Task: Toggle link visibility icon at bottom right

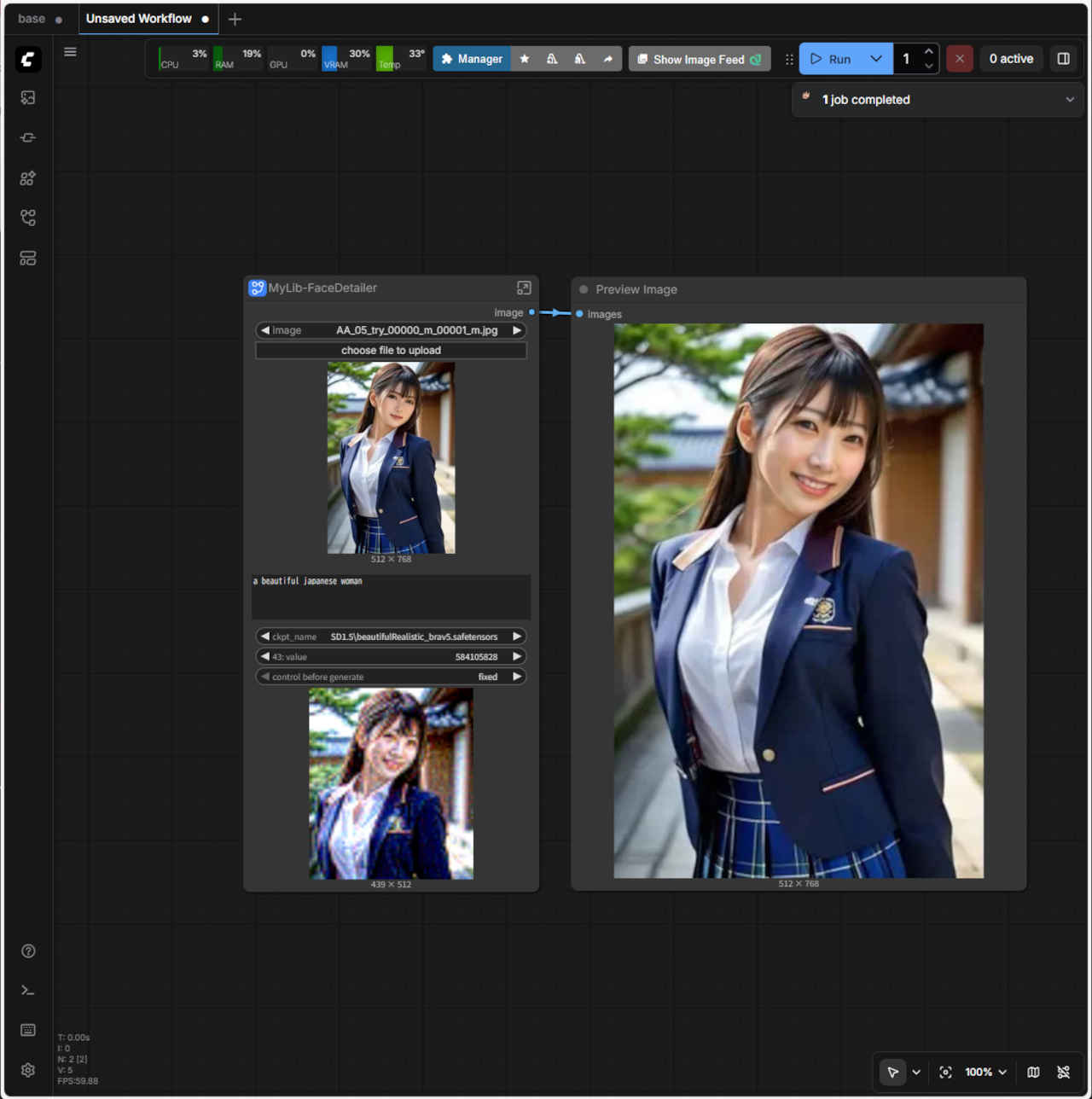Action: [x=1063, y=1073]
